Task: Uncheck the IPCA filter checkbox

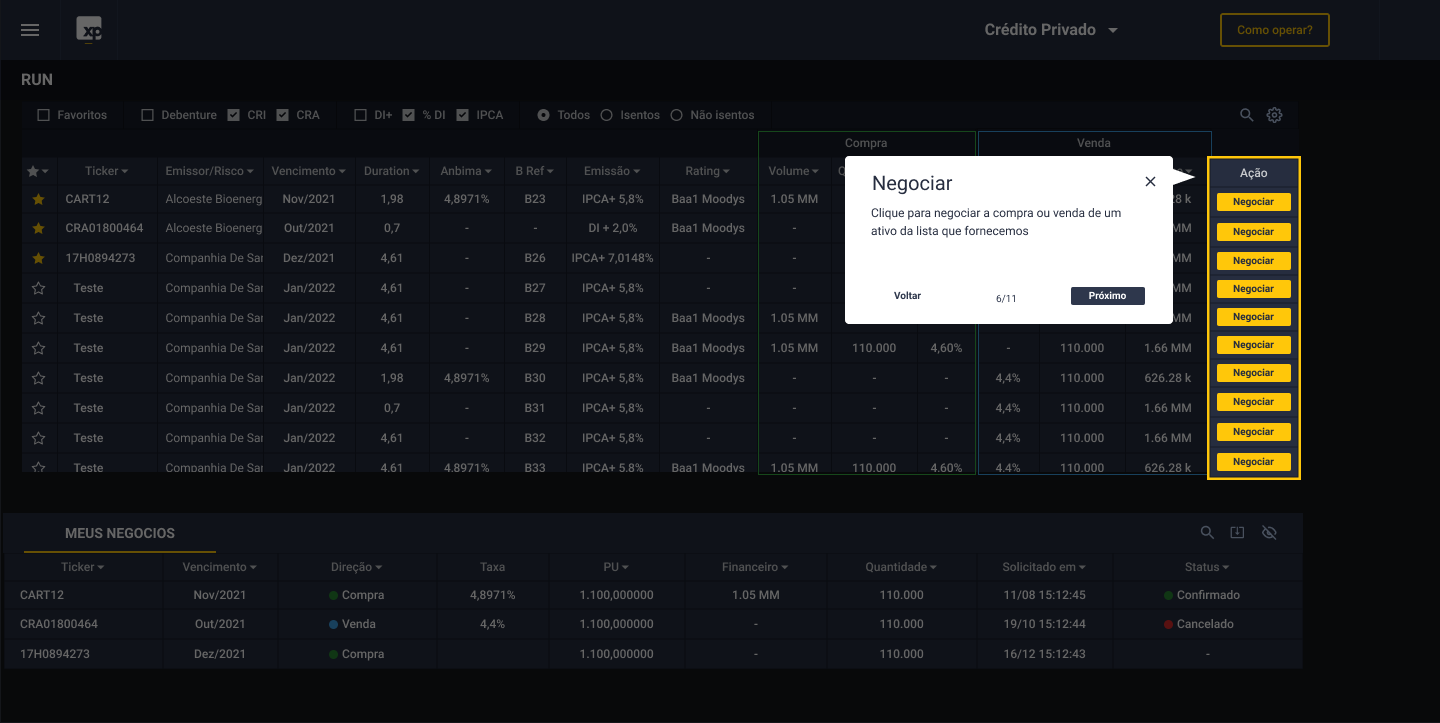Action: point(462,115)
